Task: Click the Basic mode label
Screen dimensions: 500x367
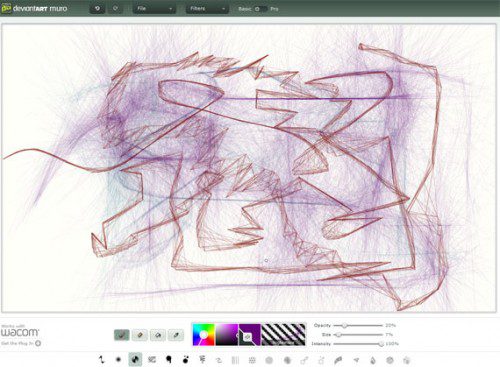Action: tap(245, 9)
